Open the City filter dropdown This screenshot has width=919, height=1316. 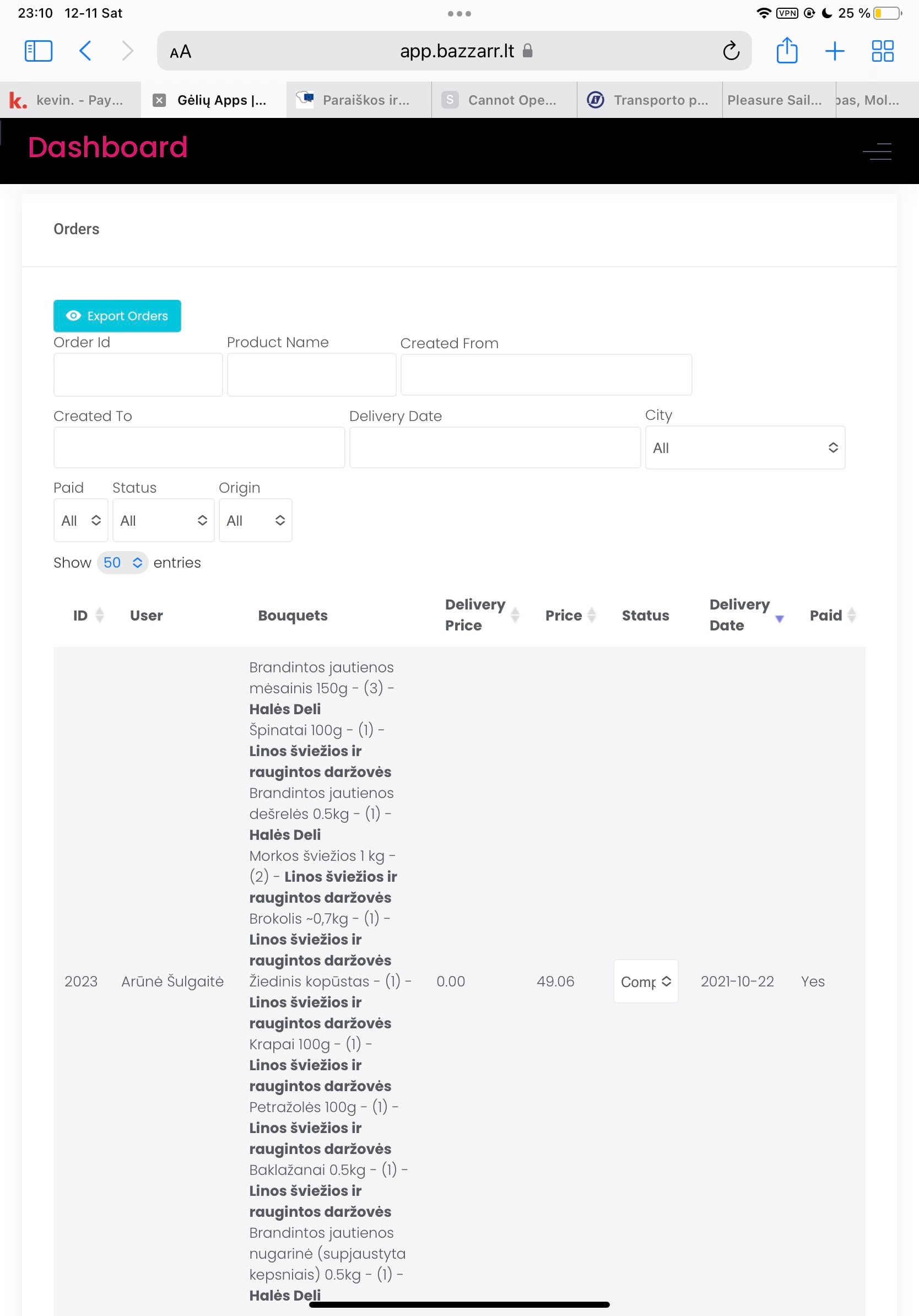tap(744, 447)
